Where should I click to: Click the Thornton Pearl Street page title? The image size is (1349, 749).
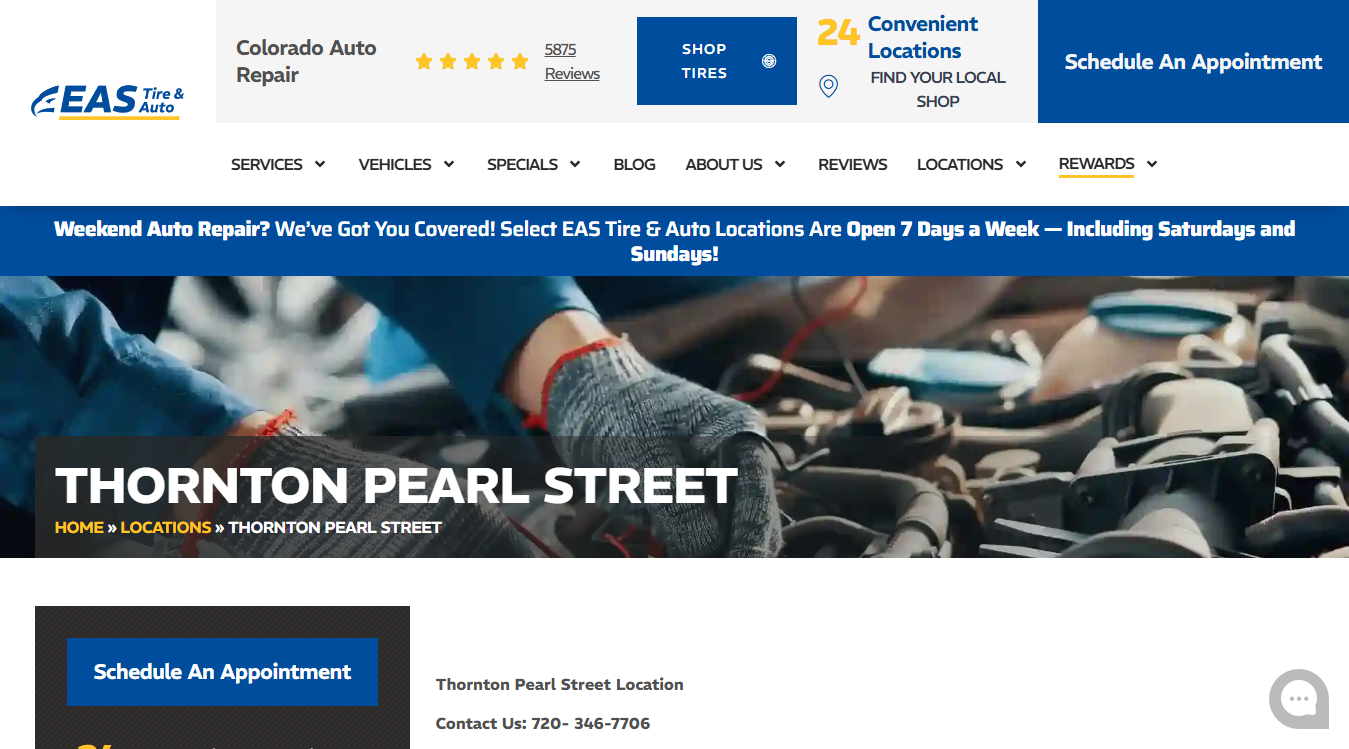[x=396, y=486]
